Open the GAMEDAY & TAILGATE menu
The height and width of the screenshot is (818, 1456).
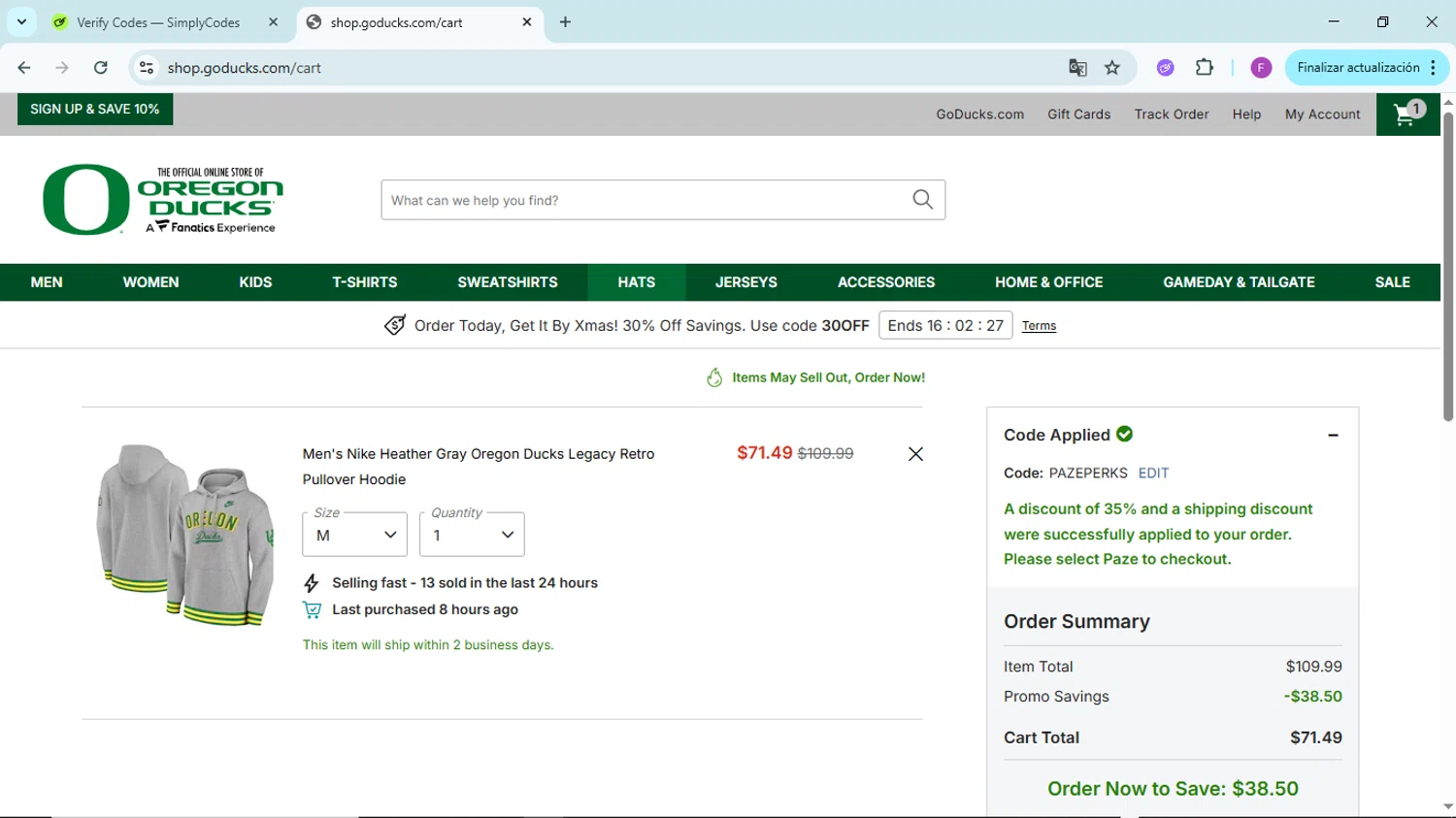[x=1240, y=282]
